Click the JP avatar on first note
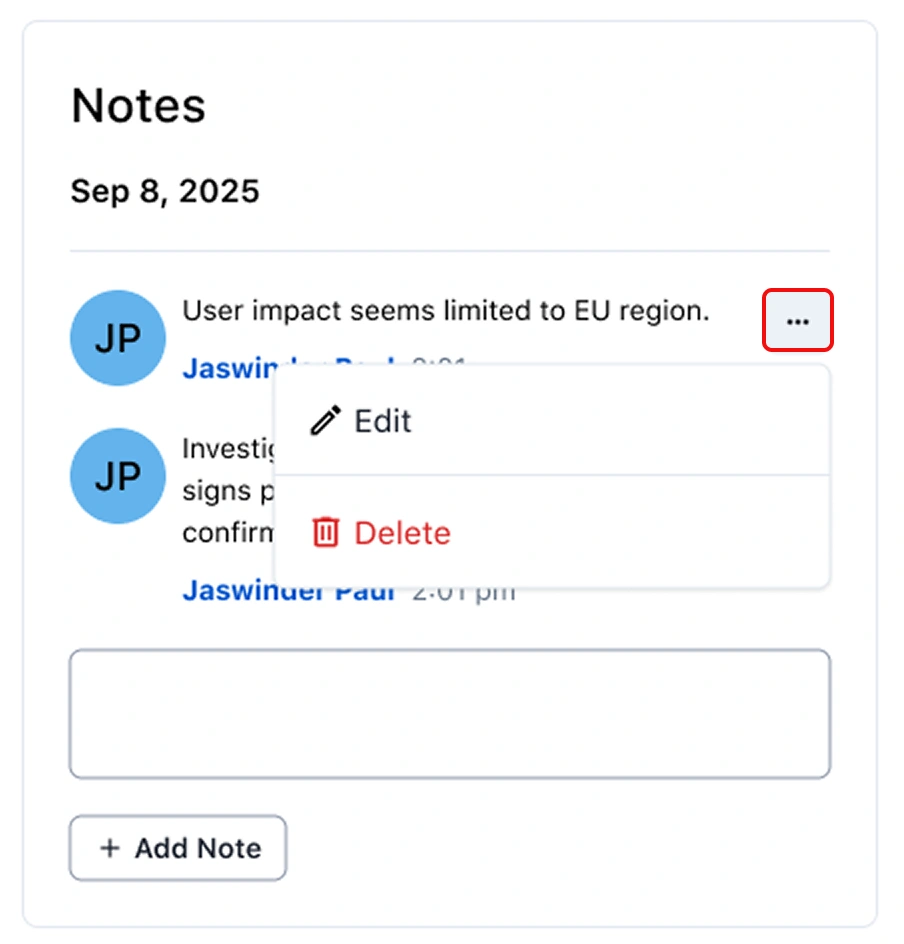This screenshot has height=944, width=904. (x=117, y=337)
